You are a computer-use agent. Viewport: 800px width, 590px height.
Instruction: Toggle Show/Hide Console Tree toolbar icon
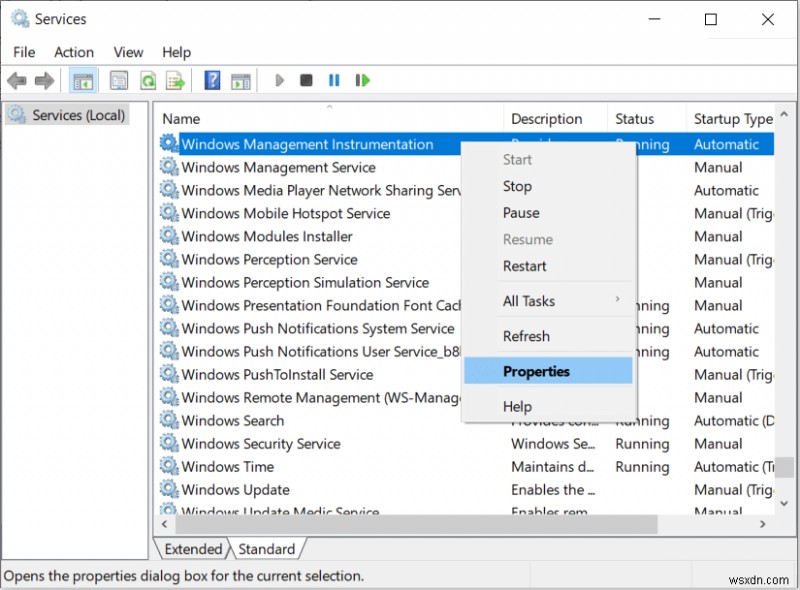(84, 80)
